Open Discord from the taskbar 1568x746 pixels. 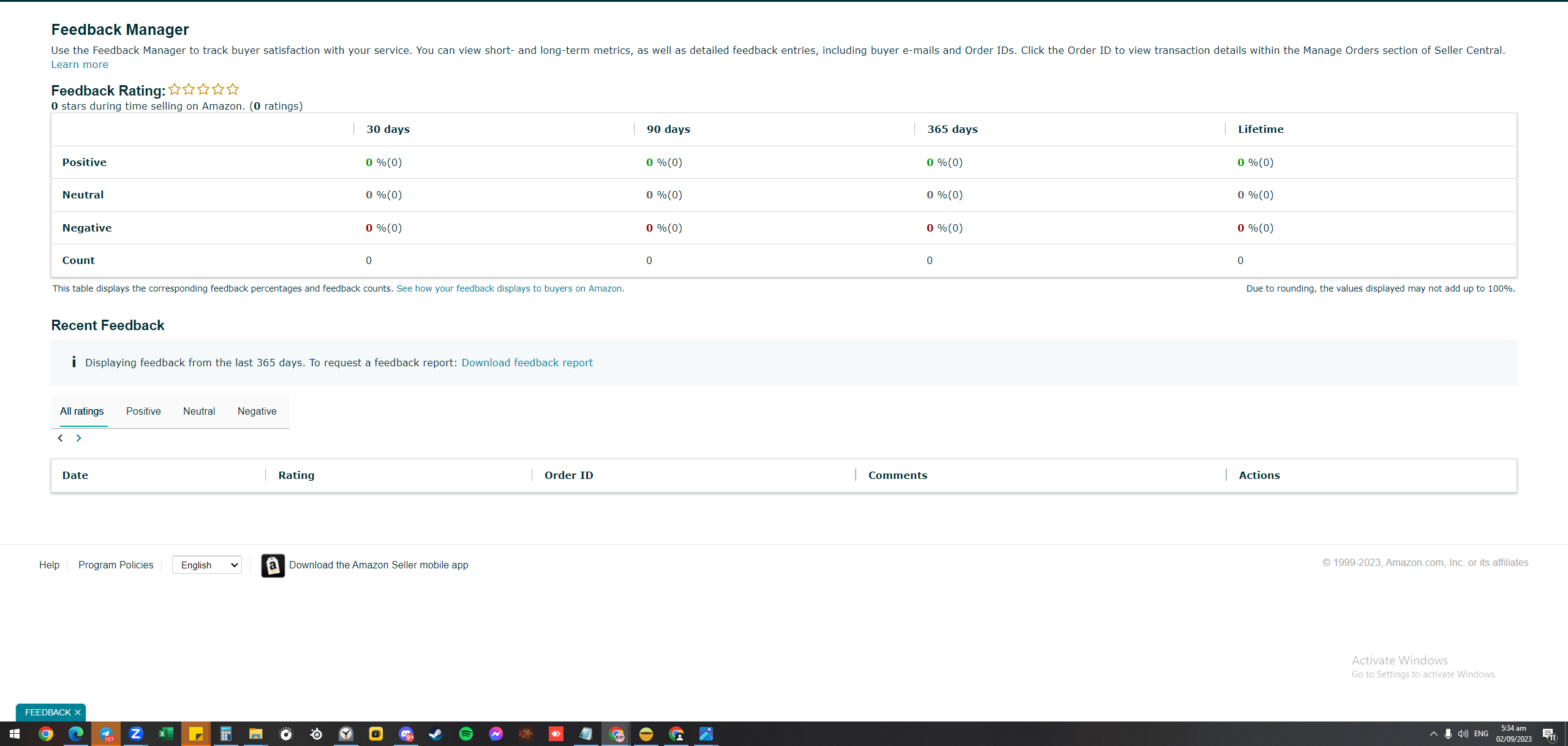pyautogui.click(x=406, y=734)
